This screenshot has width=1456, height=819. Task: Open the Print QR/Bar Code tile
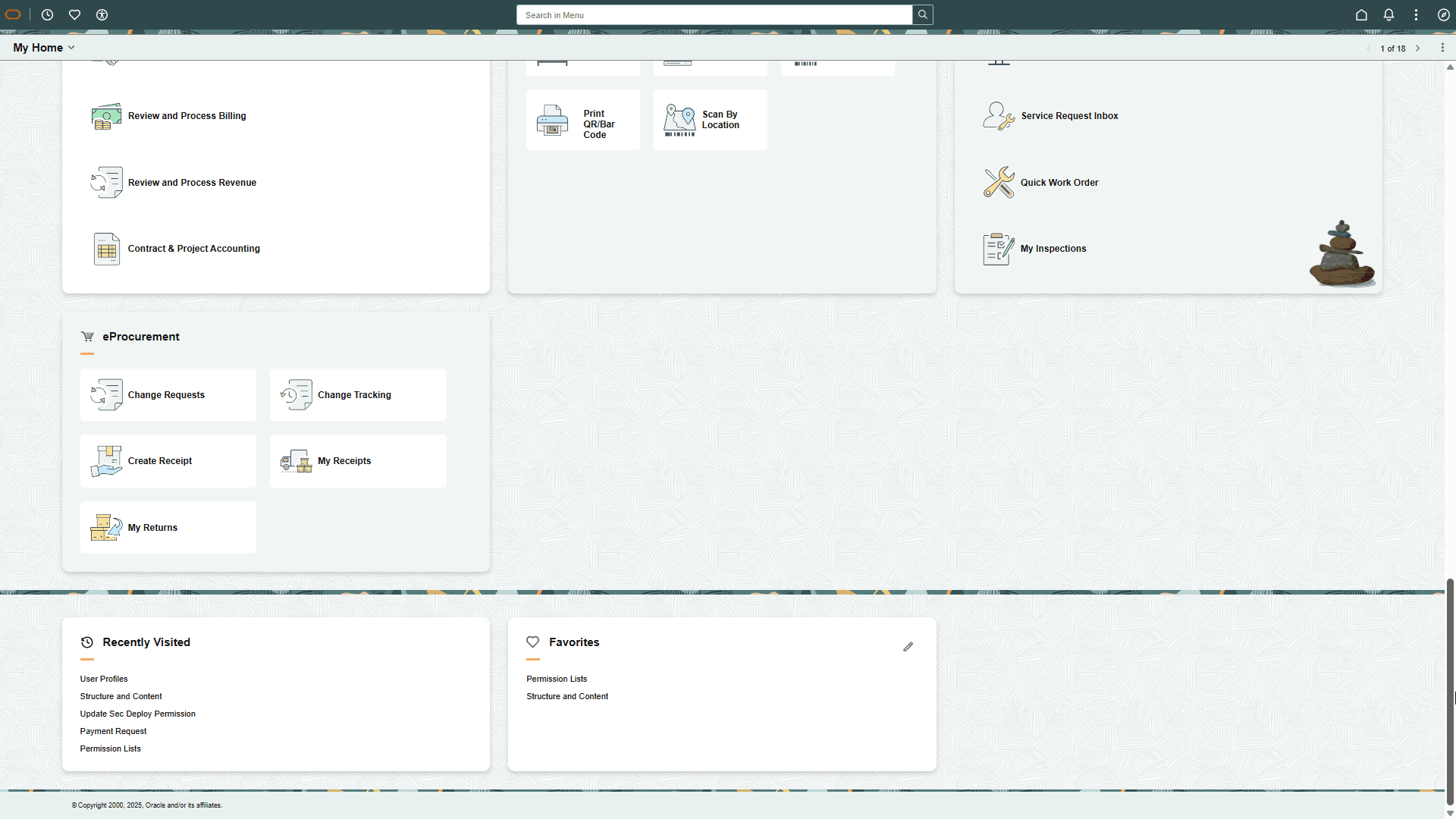coord(582,120)
